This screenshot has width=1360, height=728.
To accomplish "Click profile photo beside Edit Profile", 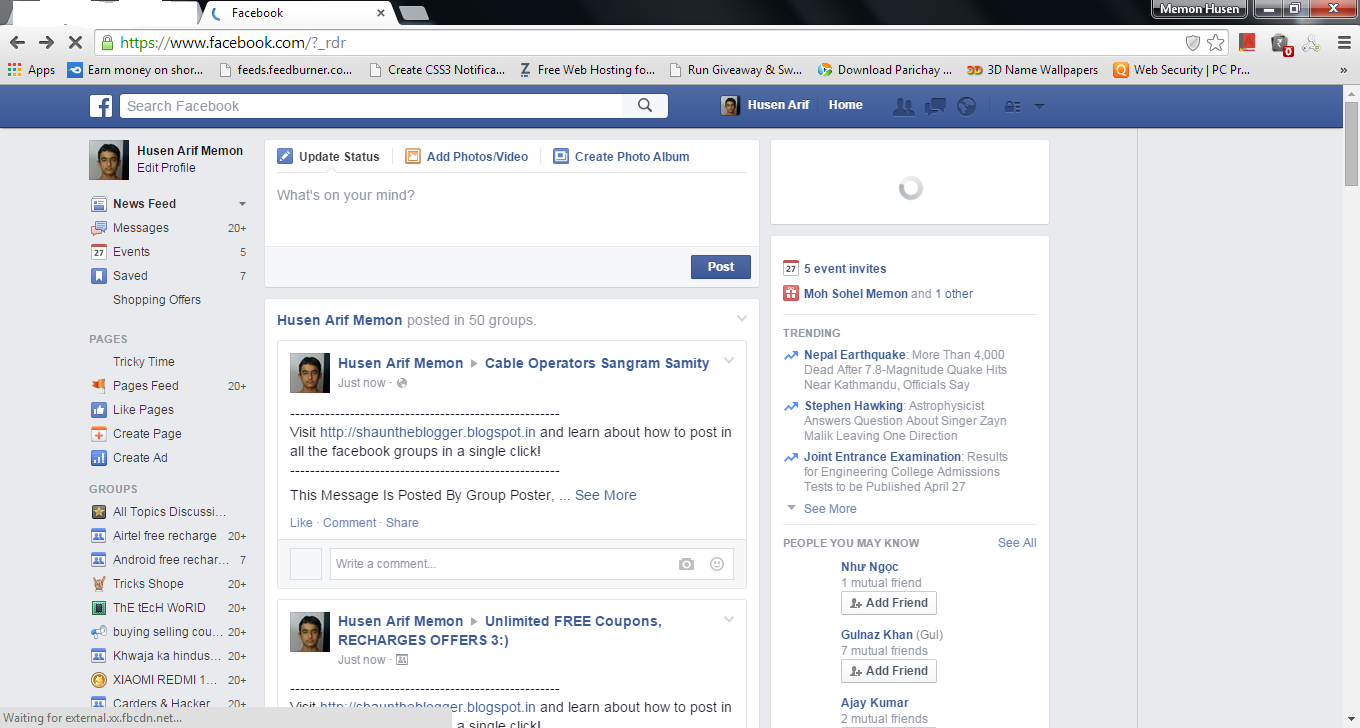I will click(109, 160).
